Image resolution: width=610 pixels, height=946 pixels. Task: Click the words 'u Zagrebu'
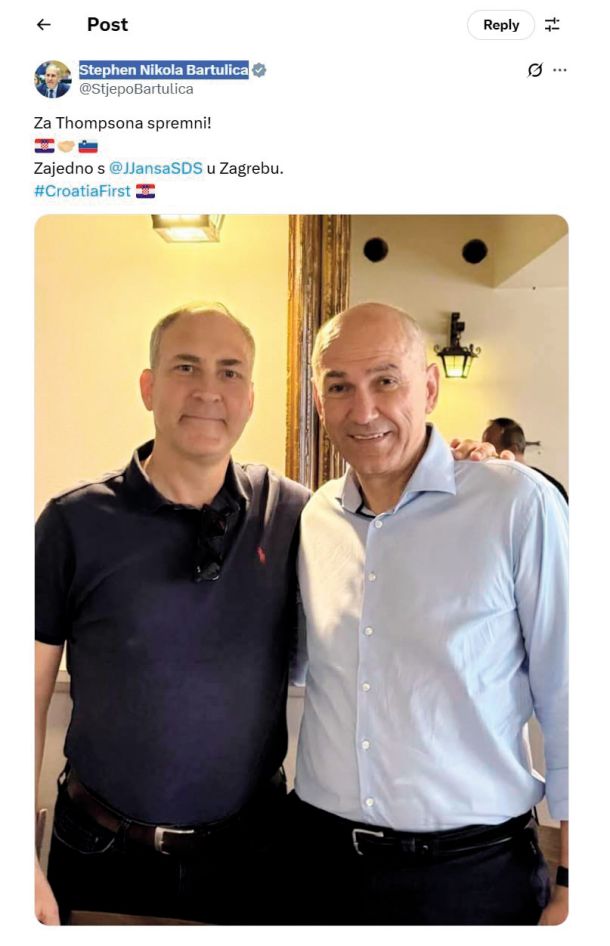click(x=244, y=168)
